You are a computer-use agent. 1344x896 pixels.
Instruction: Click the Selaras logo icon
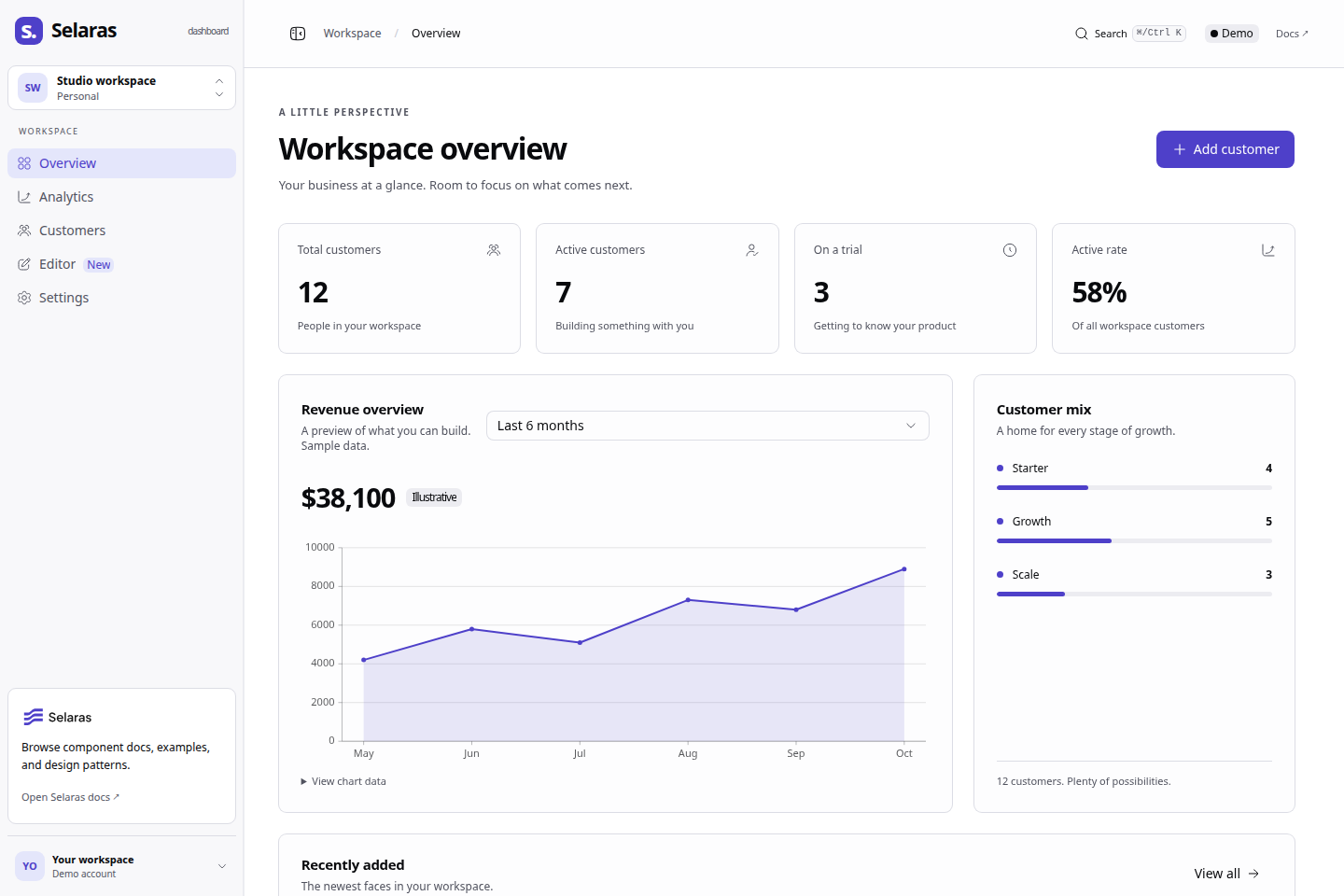coord(29,31)
